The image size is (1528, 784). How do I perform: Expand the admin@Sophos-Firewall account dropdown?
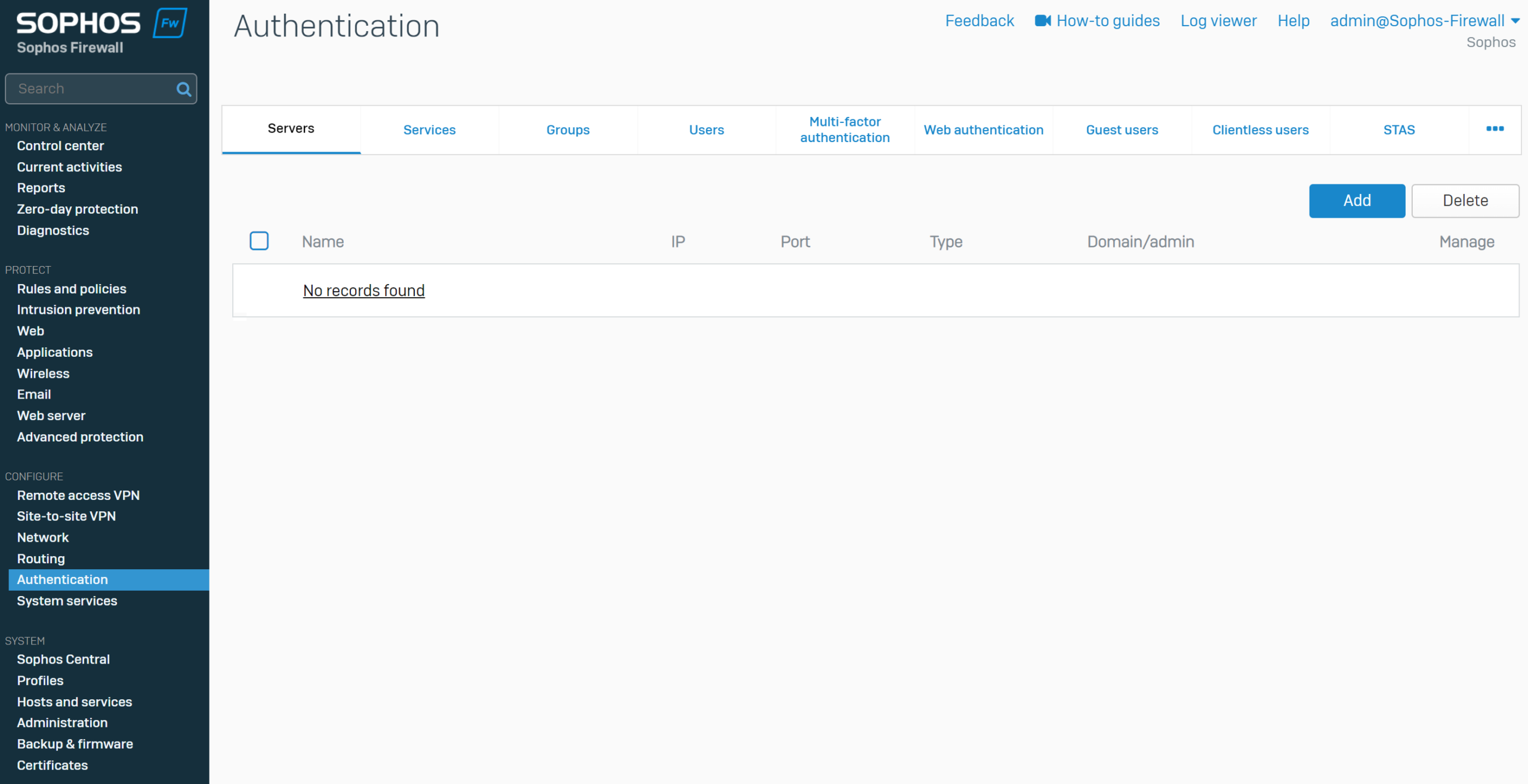click(1515, 21)
